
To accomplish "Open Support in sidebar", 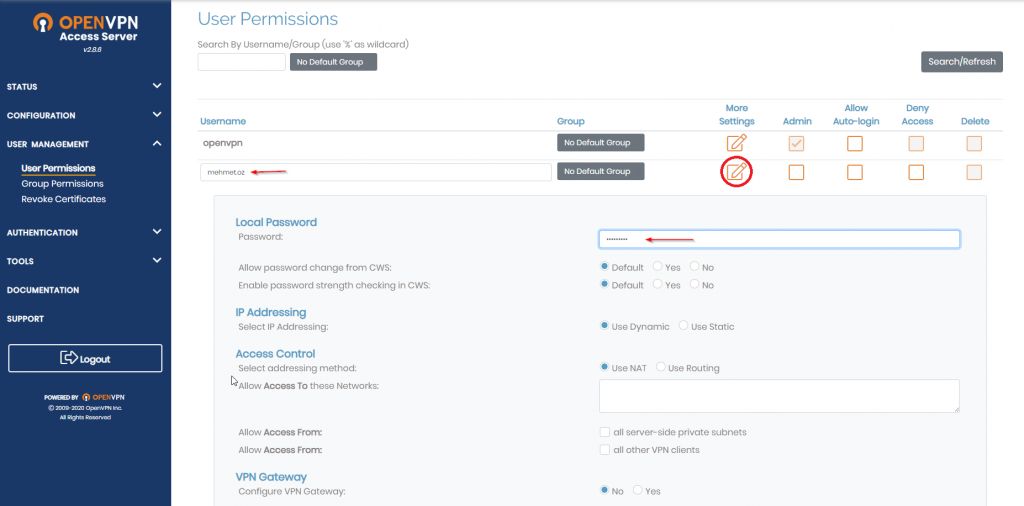I will [25, 319].
